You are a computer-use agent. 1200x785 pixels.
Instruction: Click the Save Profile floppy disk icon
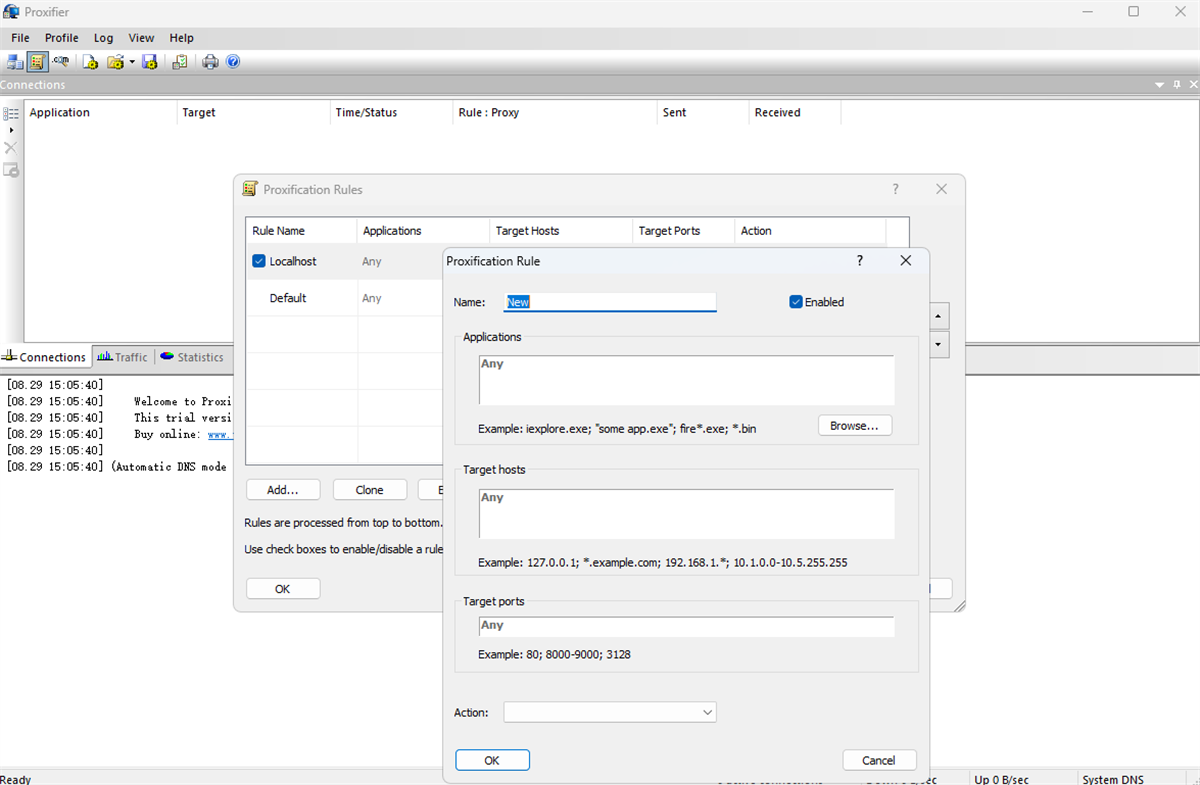(150, 62)
